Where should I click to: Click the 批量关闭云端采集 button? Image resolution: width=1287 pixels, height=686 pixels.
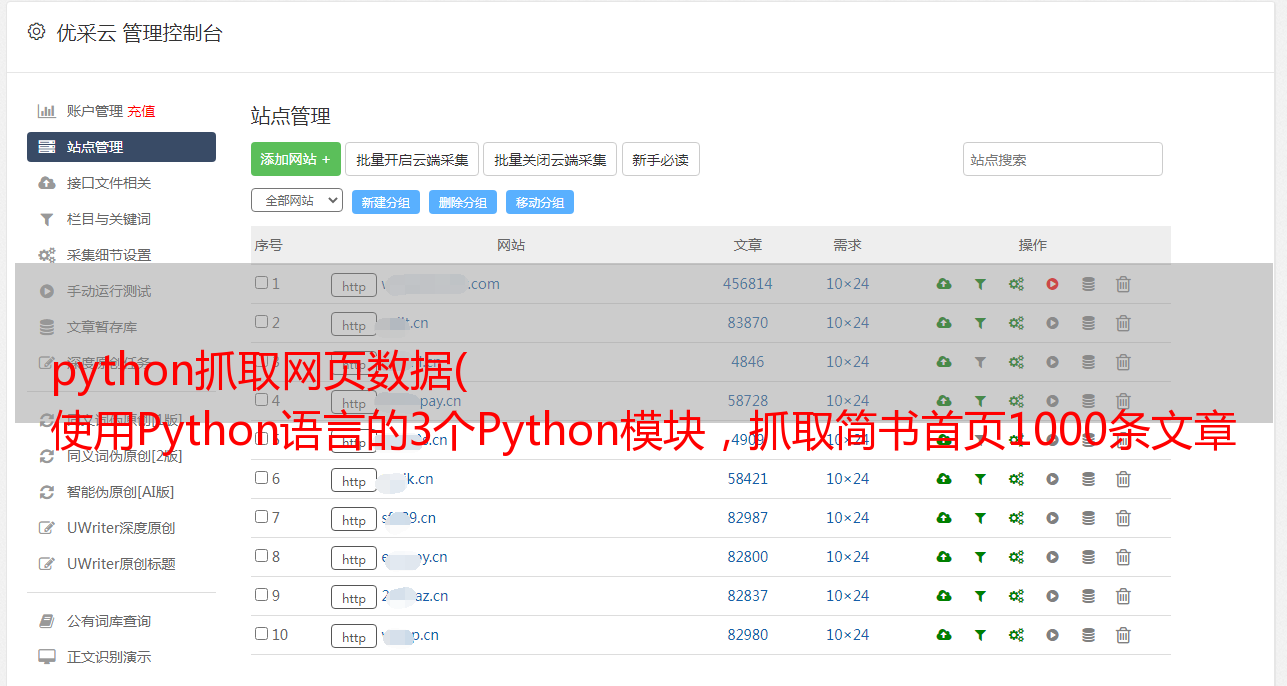550,159
